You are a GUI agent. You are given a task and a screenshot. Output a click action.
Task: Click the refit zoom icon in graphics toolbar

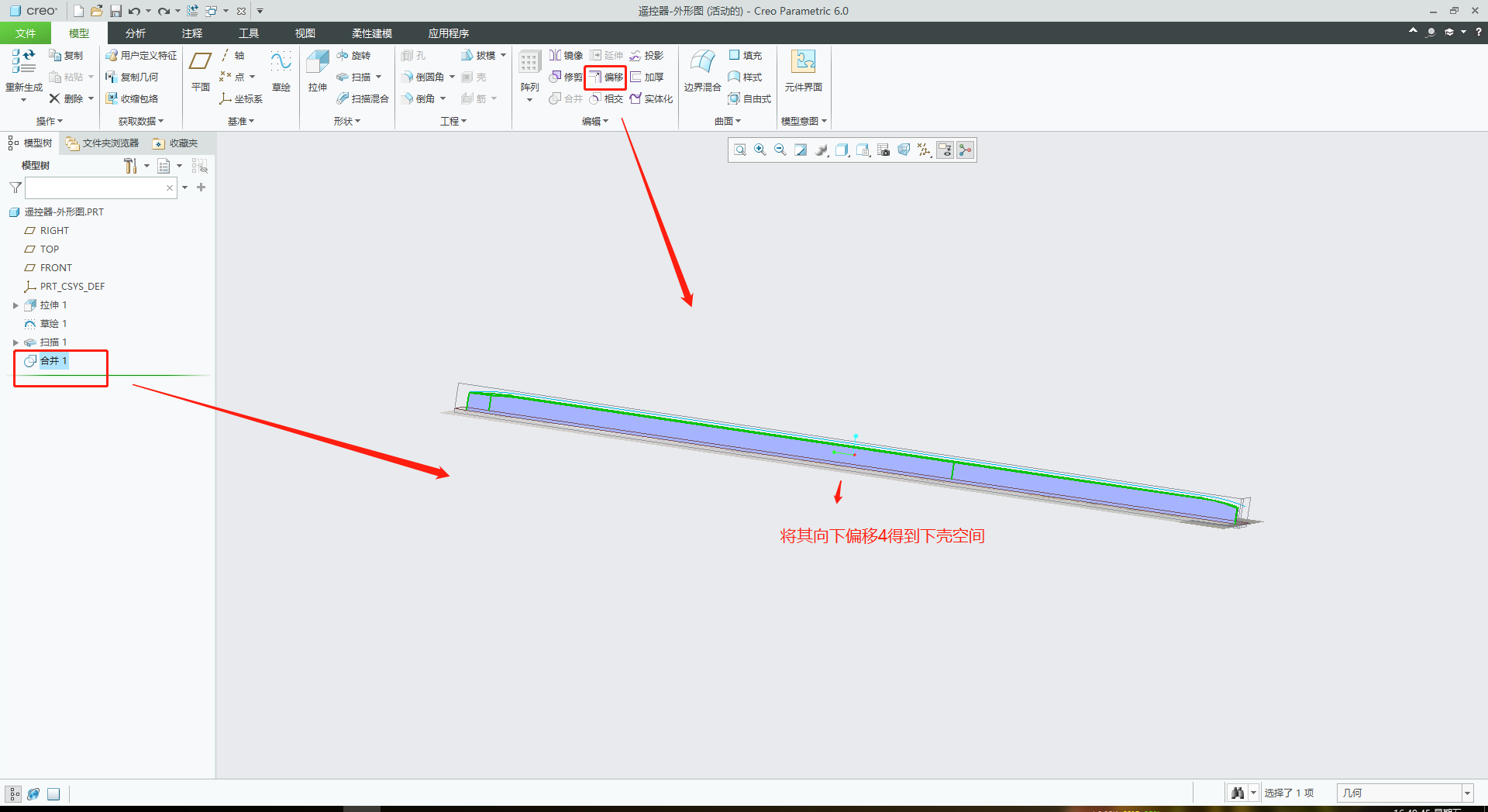740,150
